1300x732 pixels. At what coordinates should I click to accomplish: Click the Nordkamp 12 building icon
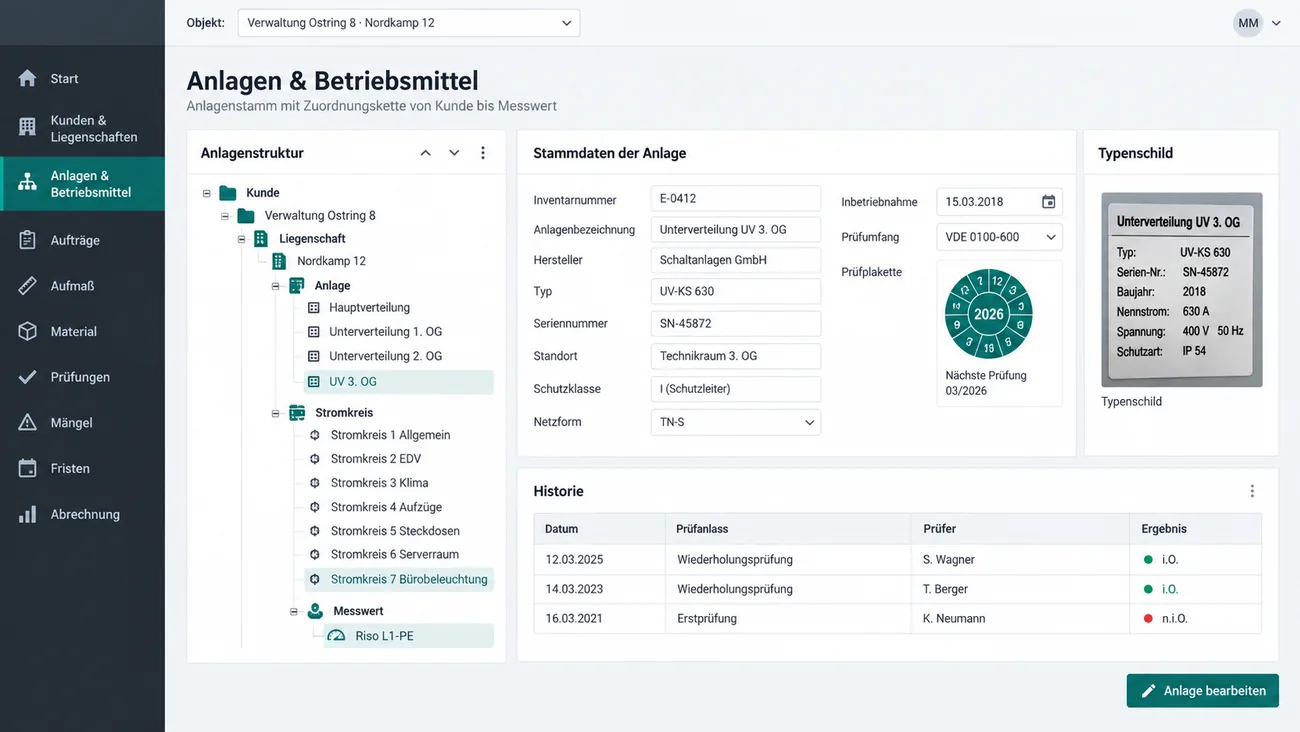point(280,261)
